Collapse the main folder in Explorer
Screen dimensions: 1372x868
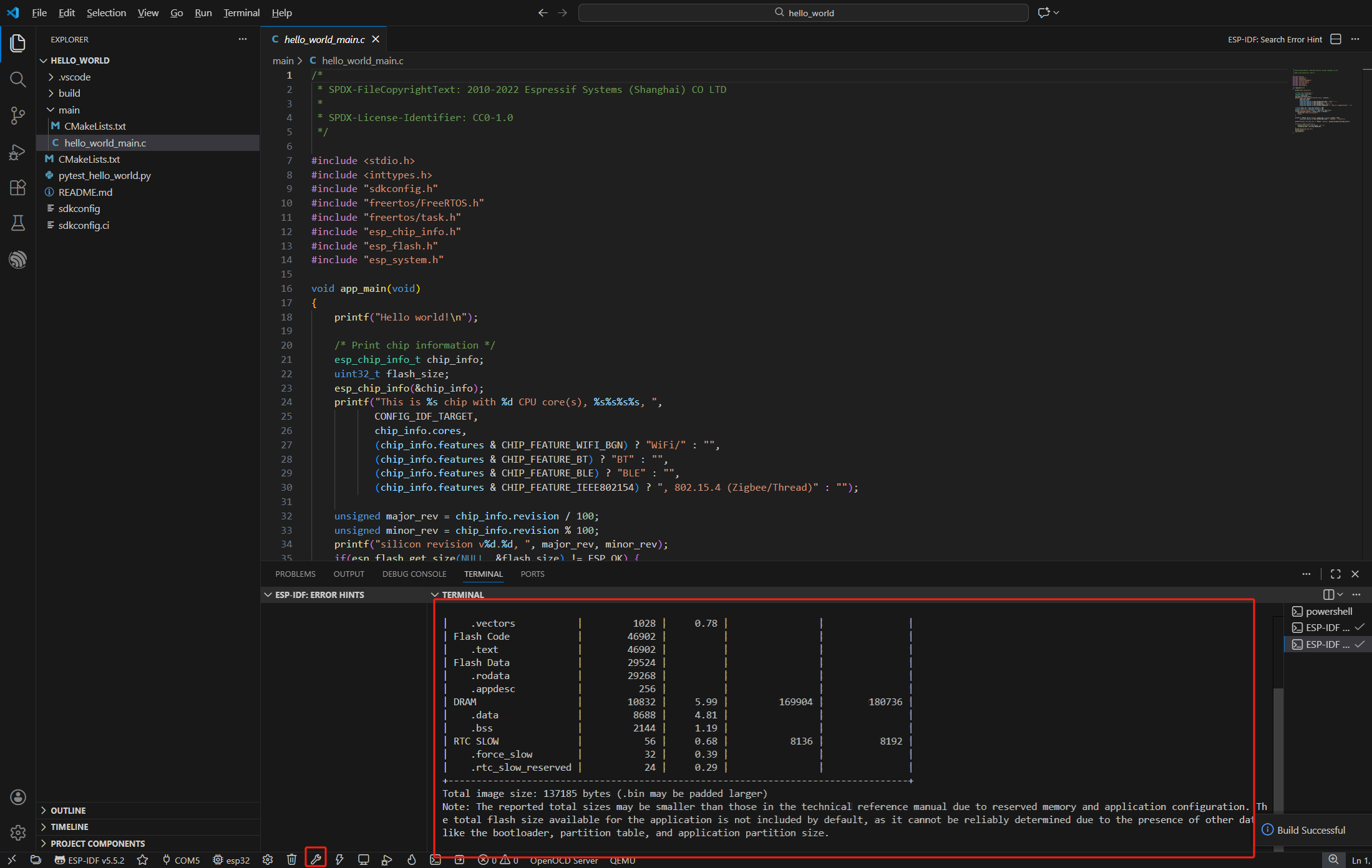[69, 110]
